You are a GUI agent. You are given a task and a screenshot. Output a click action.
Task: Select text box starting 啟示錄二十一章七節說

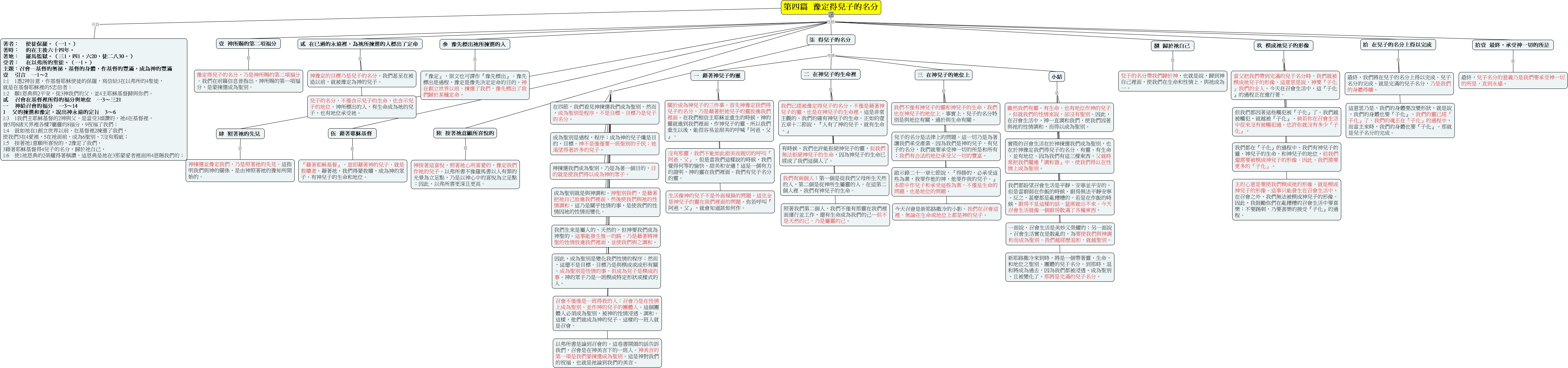coord(946,182)
